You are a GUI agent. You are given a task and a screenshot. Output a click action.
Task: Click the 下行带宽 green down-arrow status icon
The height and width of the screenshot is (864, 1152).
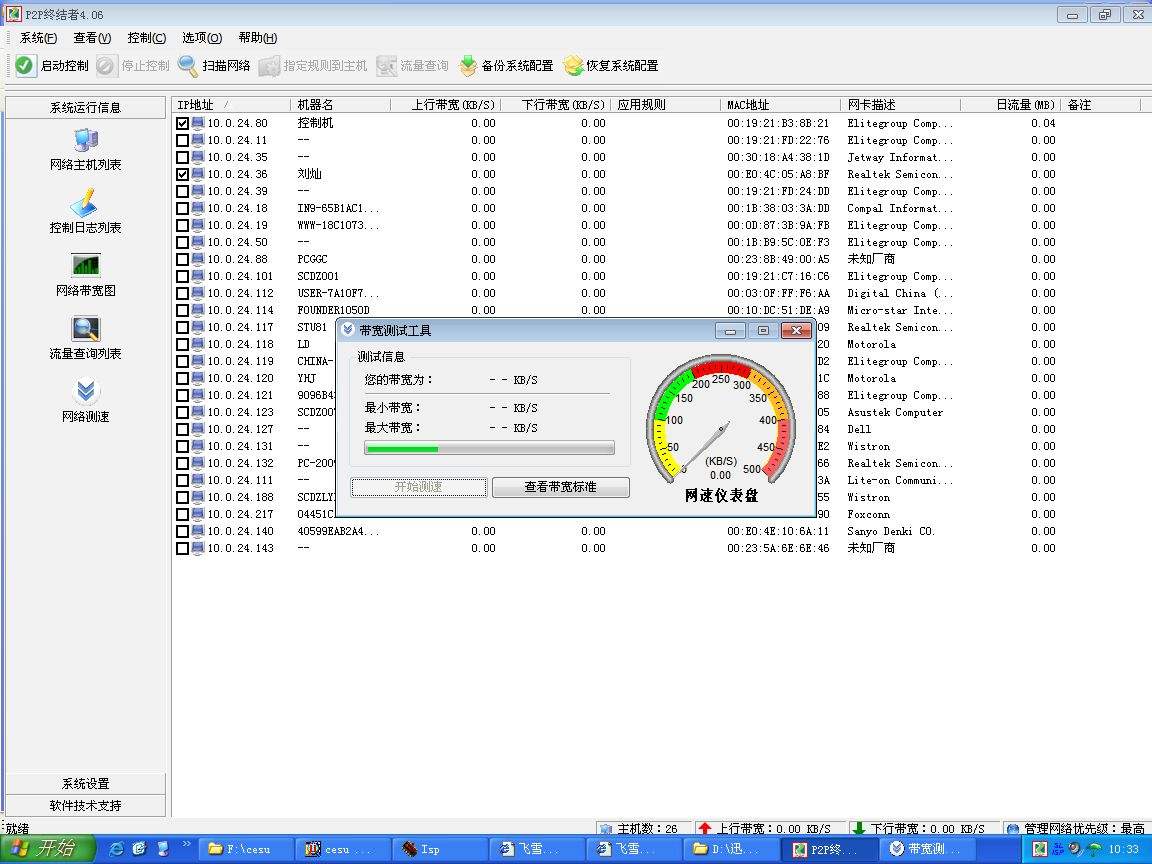pos(858,828)
